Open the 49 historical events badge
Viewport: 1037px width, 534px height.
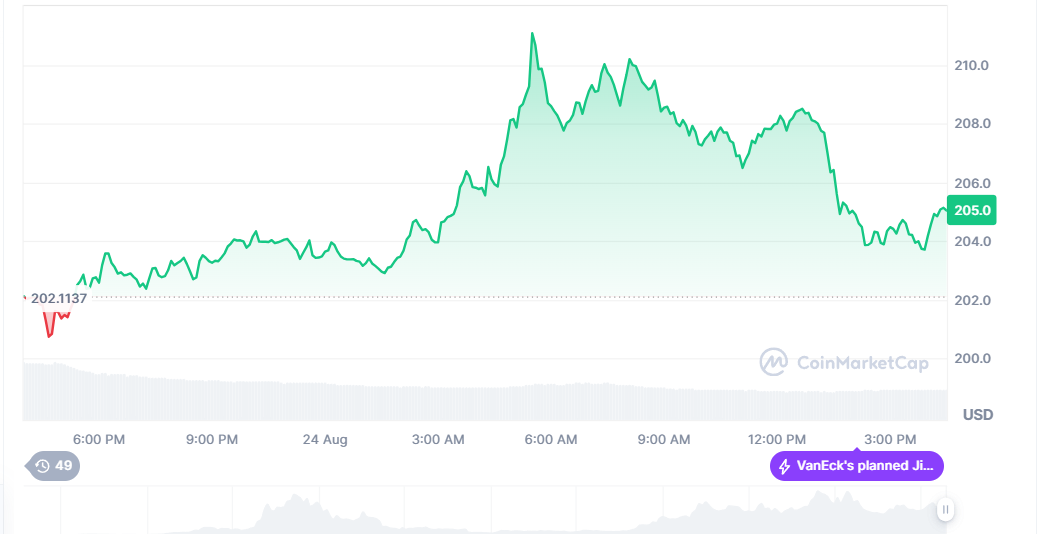pyautogui.click(x=54, y=466)
